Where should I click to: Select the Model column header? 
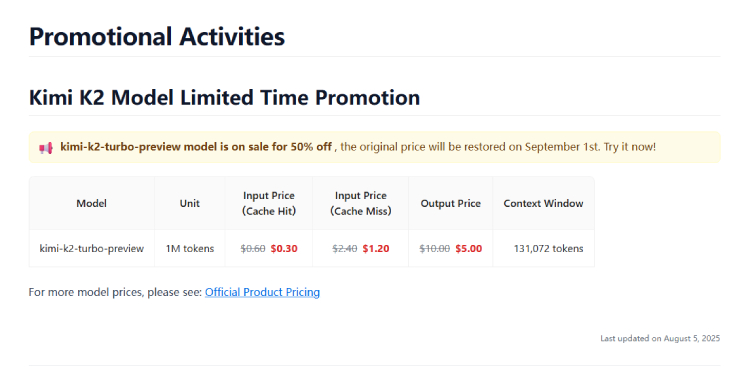click(x=91, y=203)
